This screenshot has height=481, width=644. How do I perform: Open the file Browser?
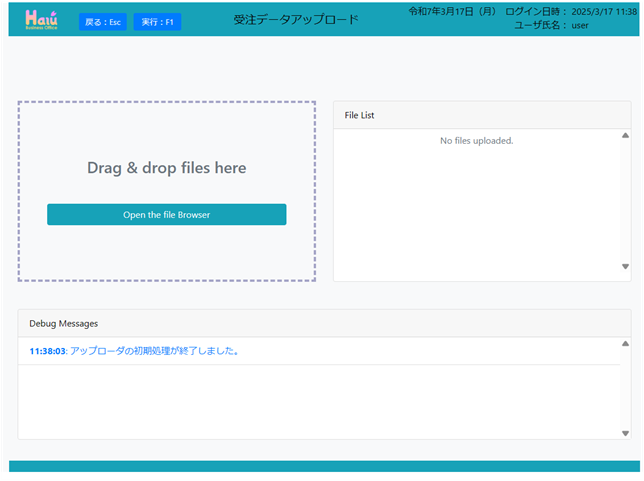167,214
